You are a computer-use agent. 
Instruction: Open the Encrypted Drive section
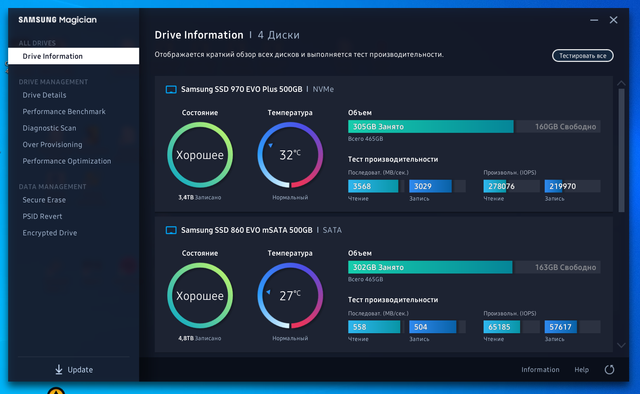click(50, 233)
